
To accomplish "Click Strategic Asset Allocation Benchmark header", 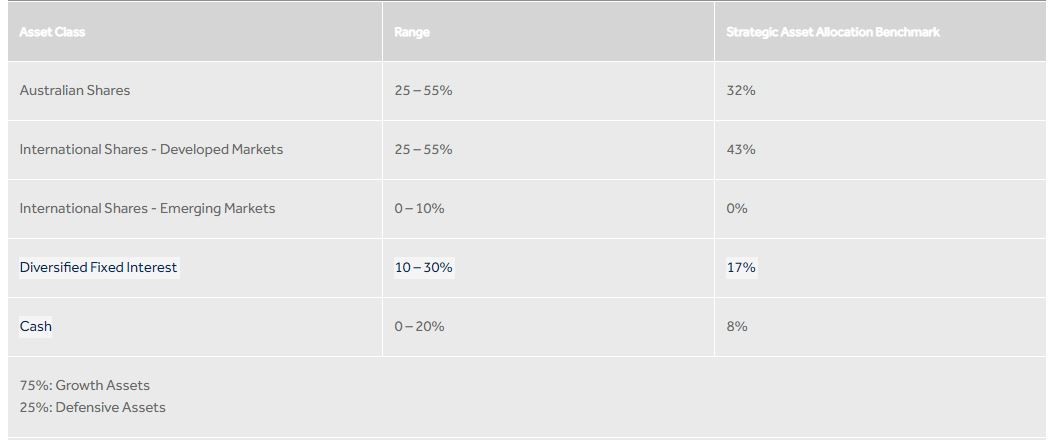I will click(832, 32).
